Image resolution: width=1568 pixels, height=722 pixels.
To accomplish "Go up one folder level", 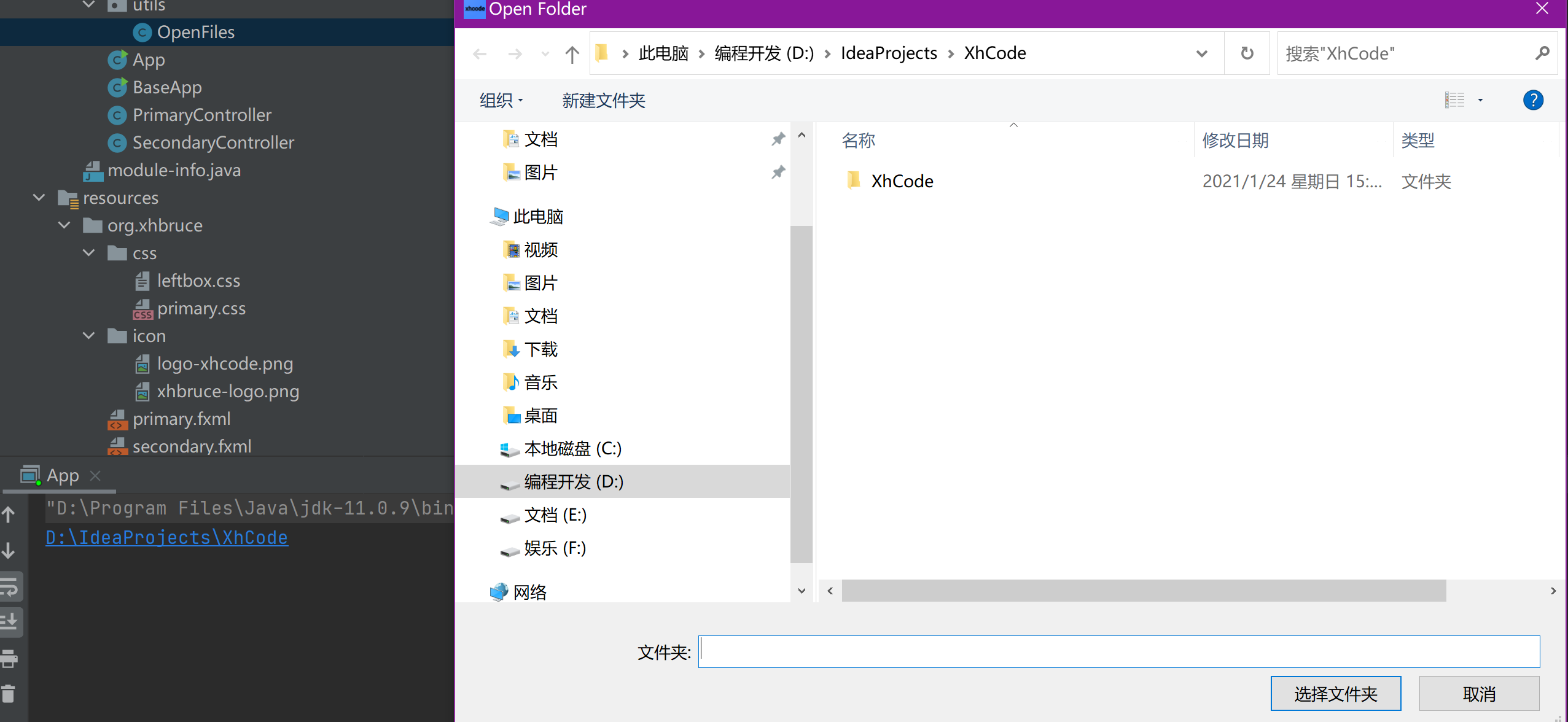I will pyautogui.click(x=571, y=53).
